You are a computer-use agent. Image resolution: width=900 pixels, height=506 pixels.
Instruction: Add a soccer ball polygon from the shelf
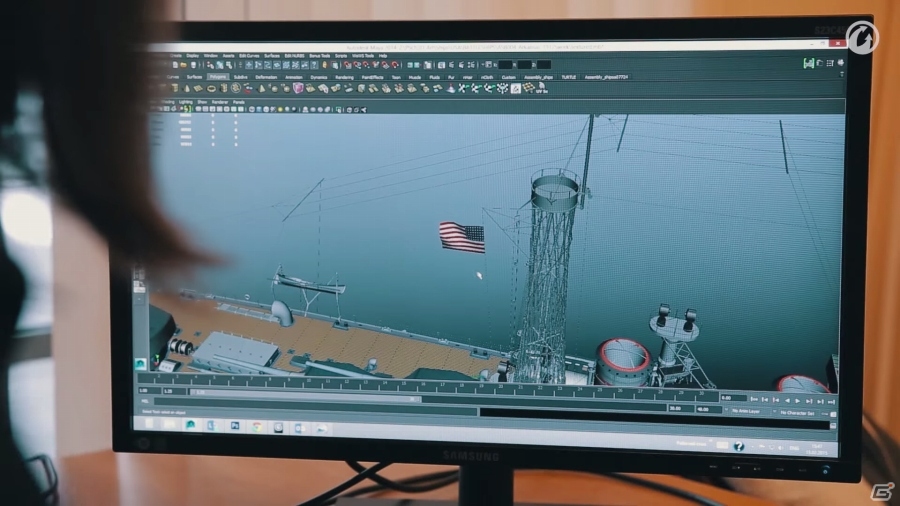coord(236,88)
